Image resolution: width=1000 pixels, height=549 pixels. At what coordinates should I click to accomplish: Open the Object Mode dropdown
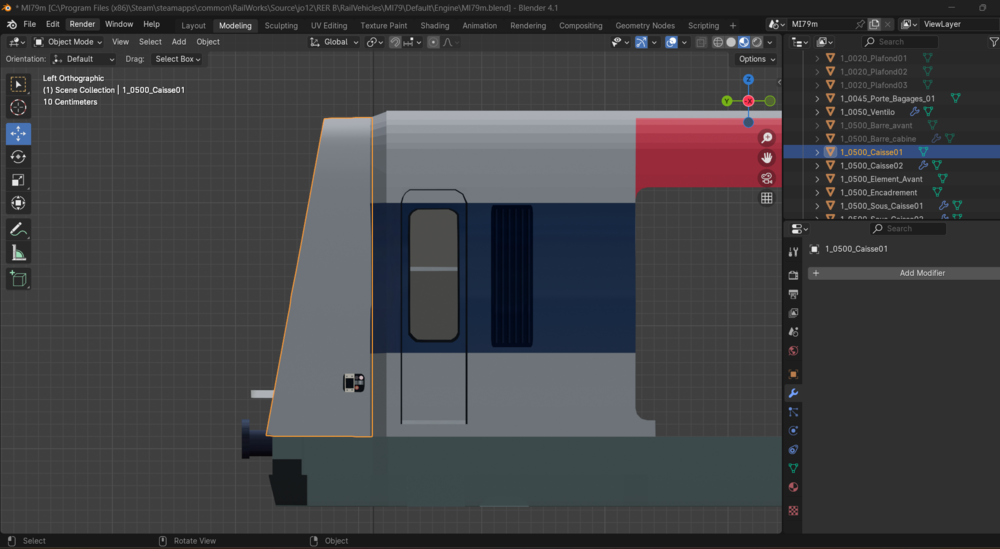(68, 42)
